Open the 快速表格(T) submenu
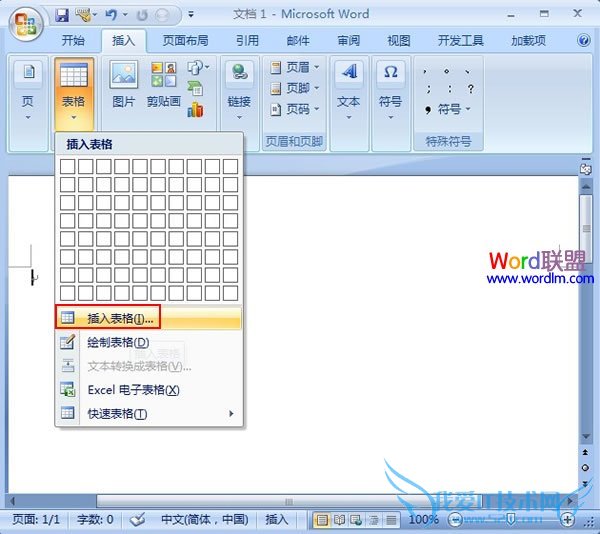The height and width of the screenshot is (534, 600). [149, 414]
